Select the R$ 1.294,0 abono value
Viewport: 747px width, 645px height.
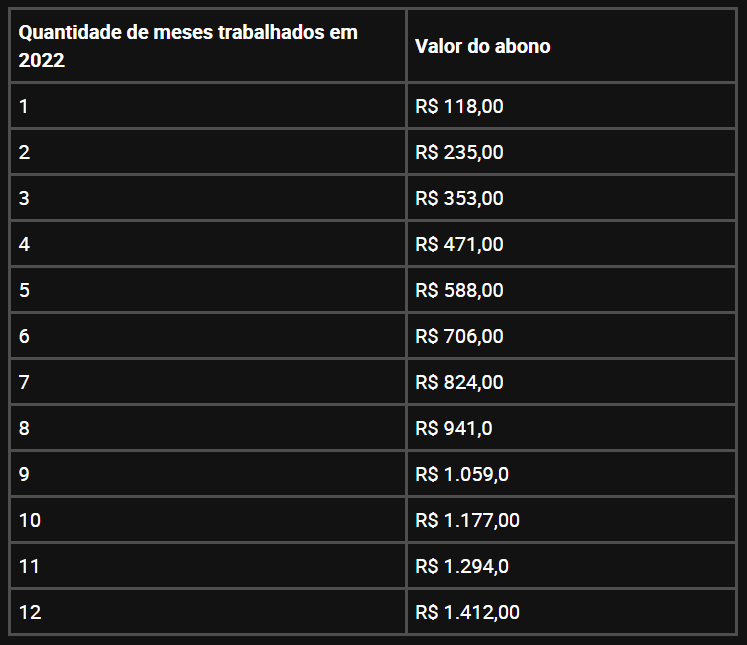(x=462, y=566)
